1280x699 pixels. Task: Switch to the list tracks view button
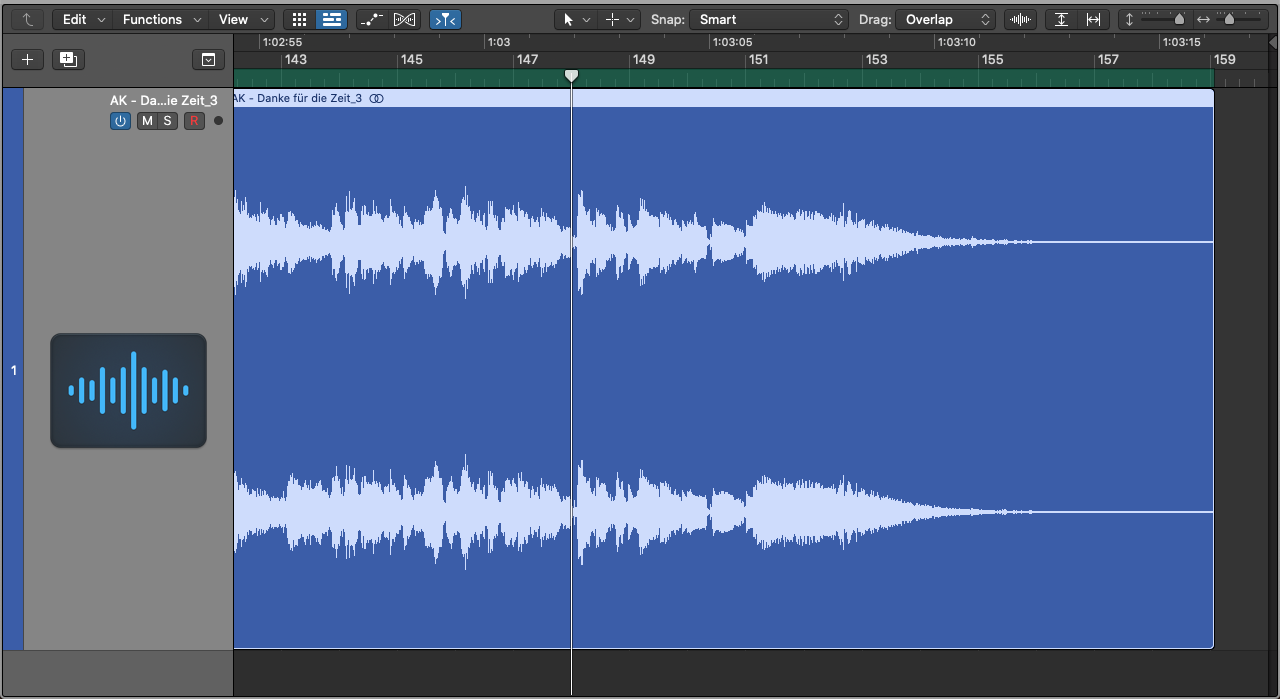[332, 19]
